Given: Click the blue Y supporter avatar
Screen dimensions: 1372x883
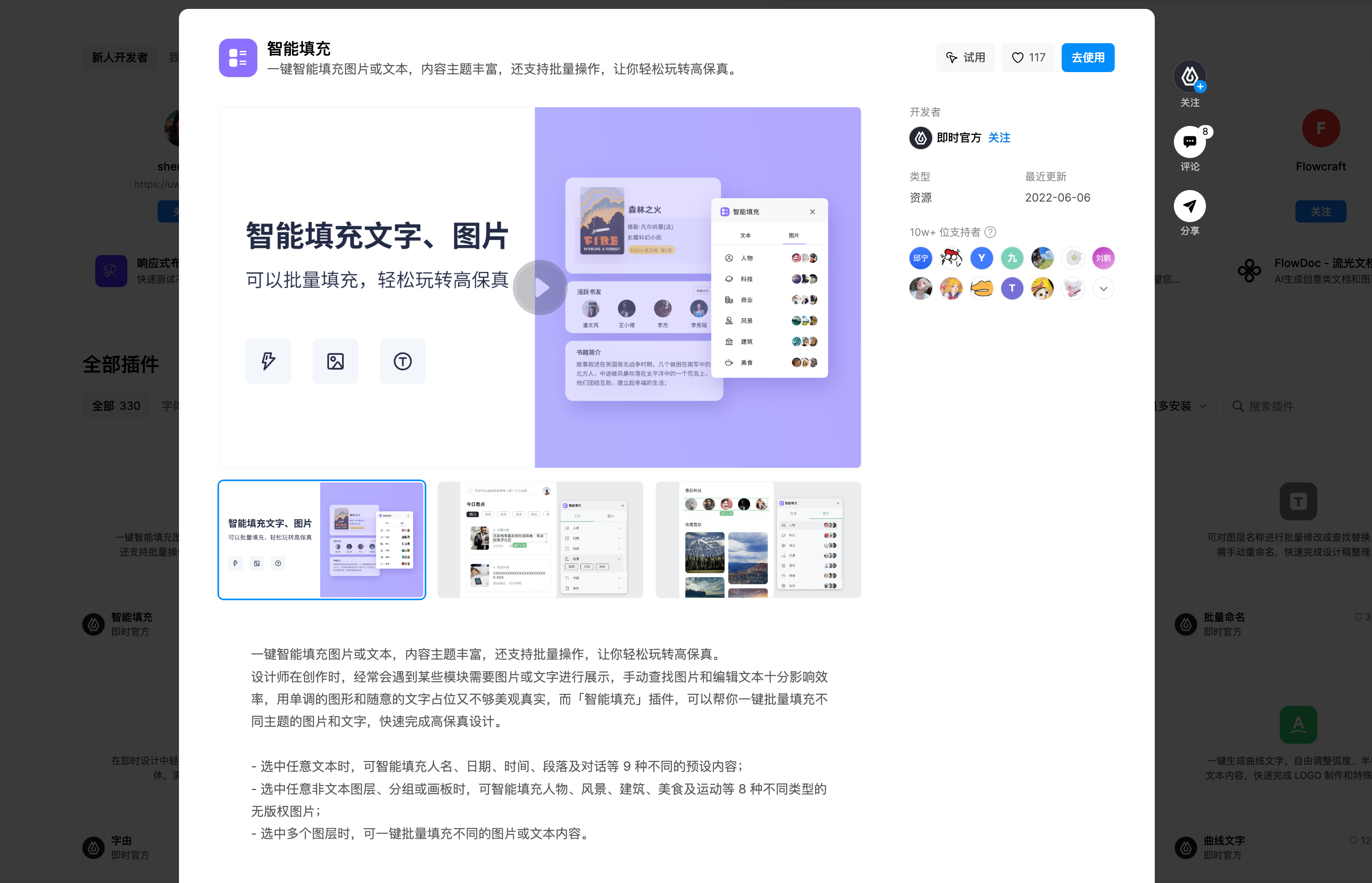Looking at the screenshot, I should coord(981,258).
